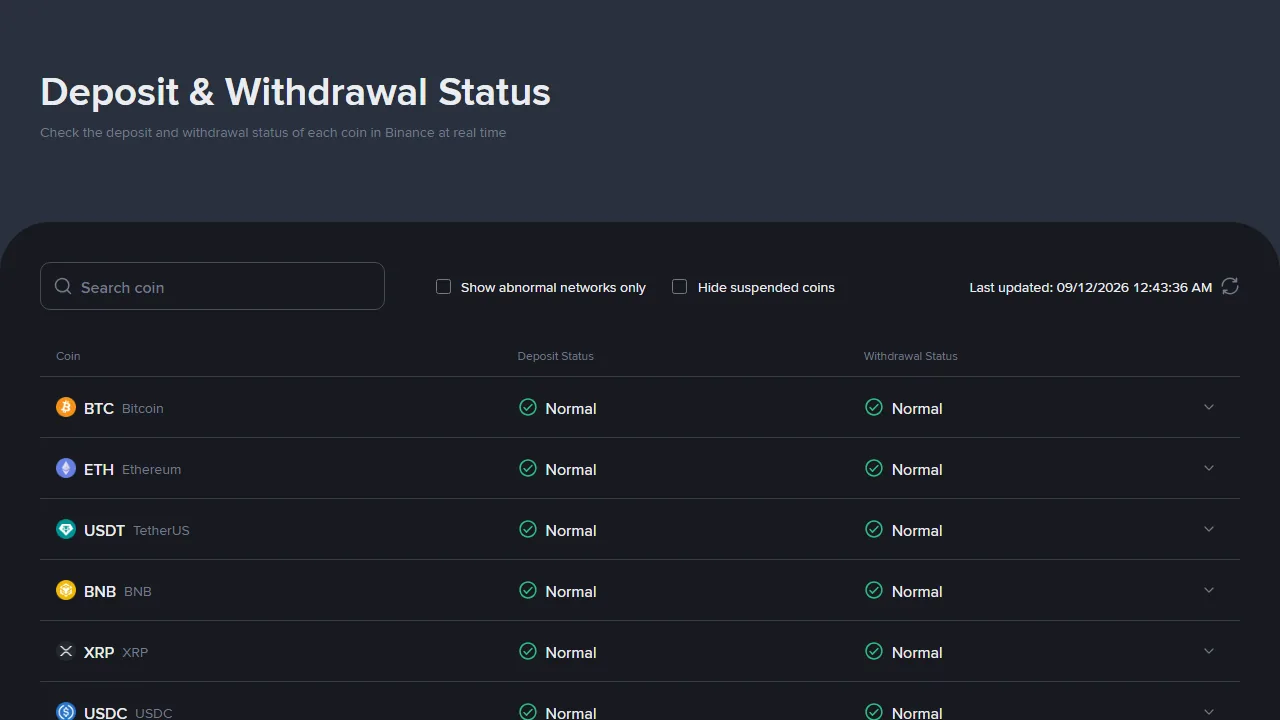Expand the USDC row chevron
The image size is (1280, 720).
pos(1209,712)
